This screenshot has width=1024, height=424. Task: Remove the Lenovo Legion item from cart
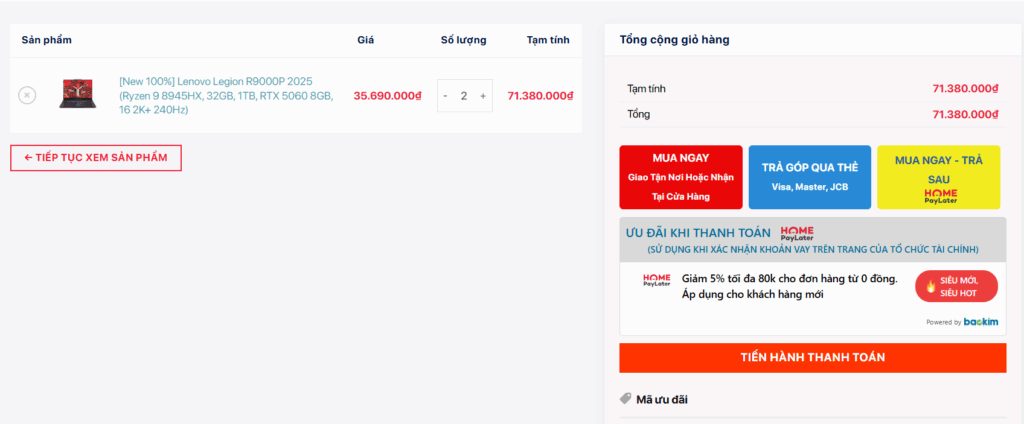coord(27,95)
